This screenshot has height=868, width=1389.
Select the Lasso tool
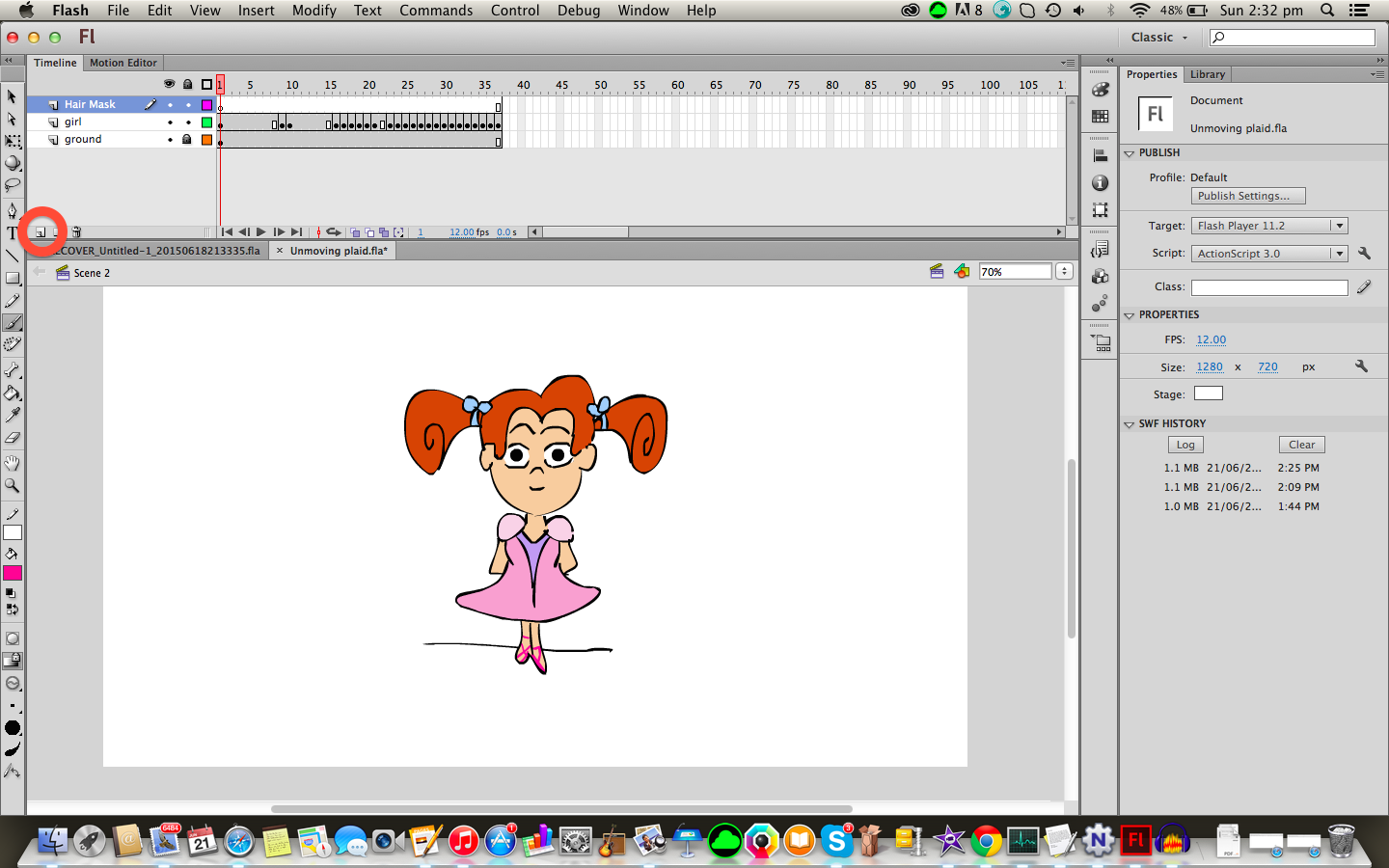pos(13,185)
